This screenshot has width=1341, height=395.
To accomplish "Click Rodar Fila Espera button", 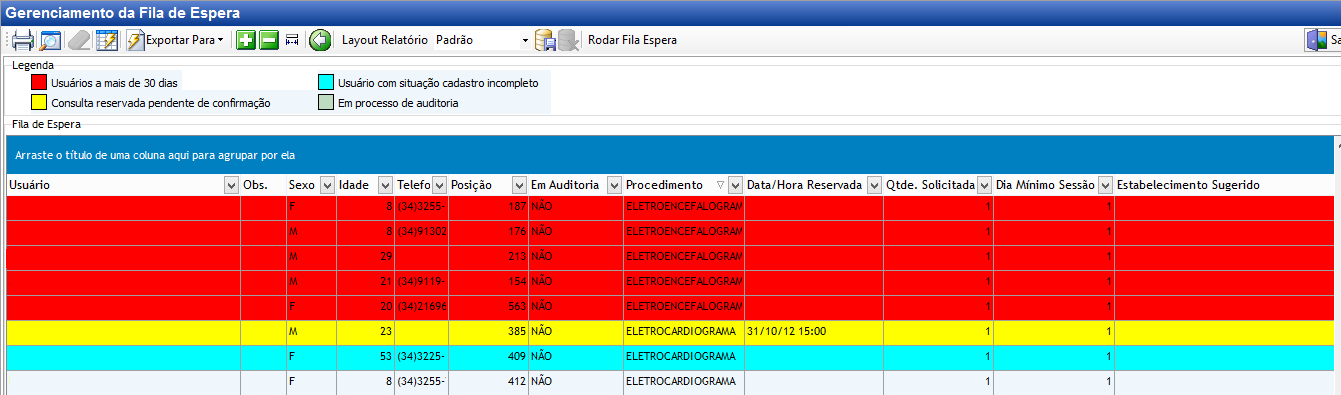I will pos(632,40).
